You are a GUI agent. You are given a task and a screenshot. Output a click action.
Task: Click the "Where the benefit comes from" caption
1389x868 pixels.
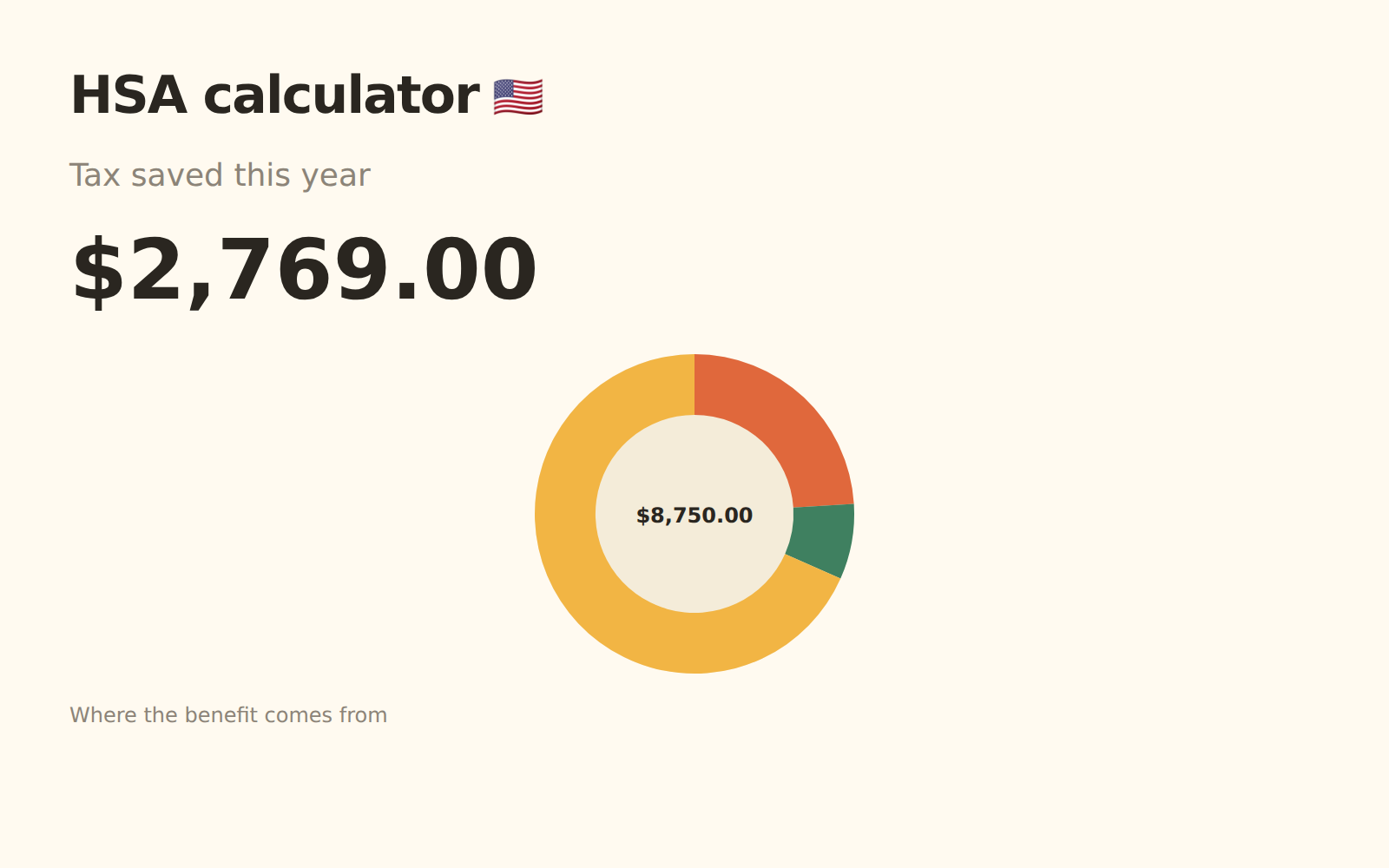[228, 715]
